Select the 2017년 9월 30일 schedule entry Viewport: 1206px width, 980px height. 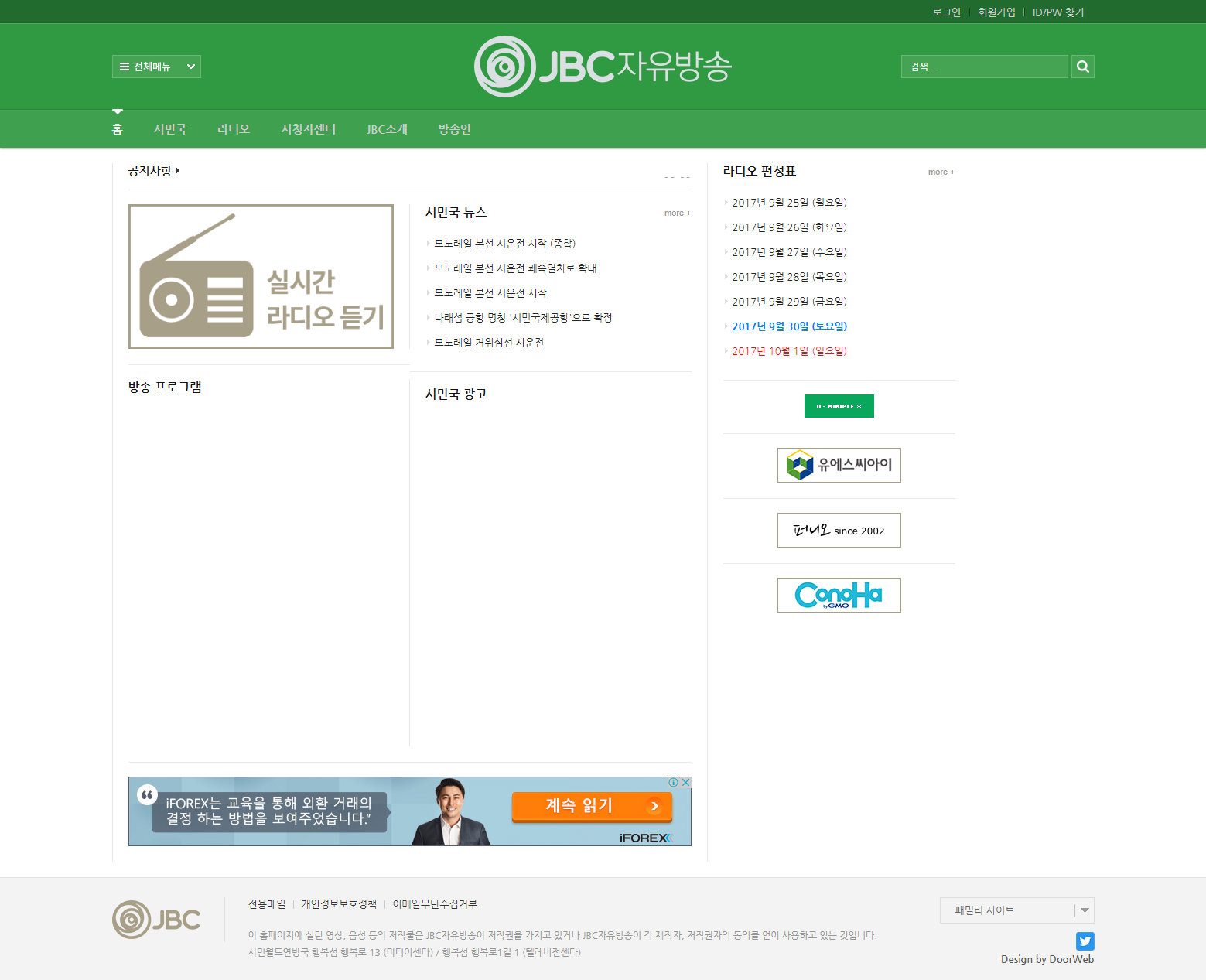click(789, 326)
